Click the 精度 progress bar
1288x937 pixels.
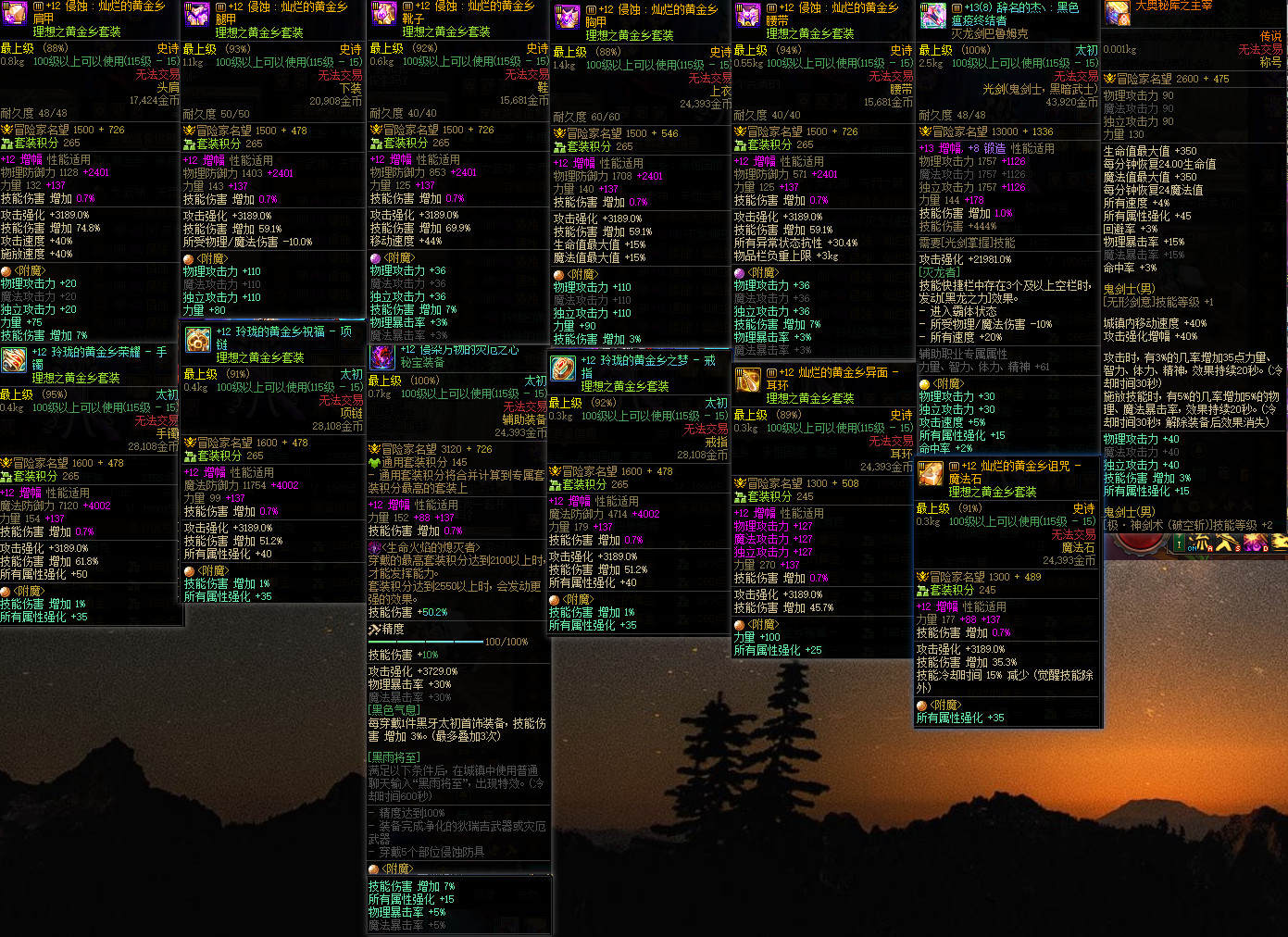(426, 642)
